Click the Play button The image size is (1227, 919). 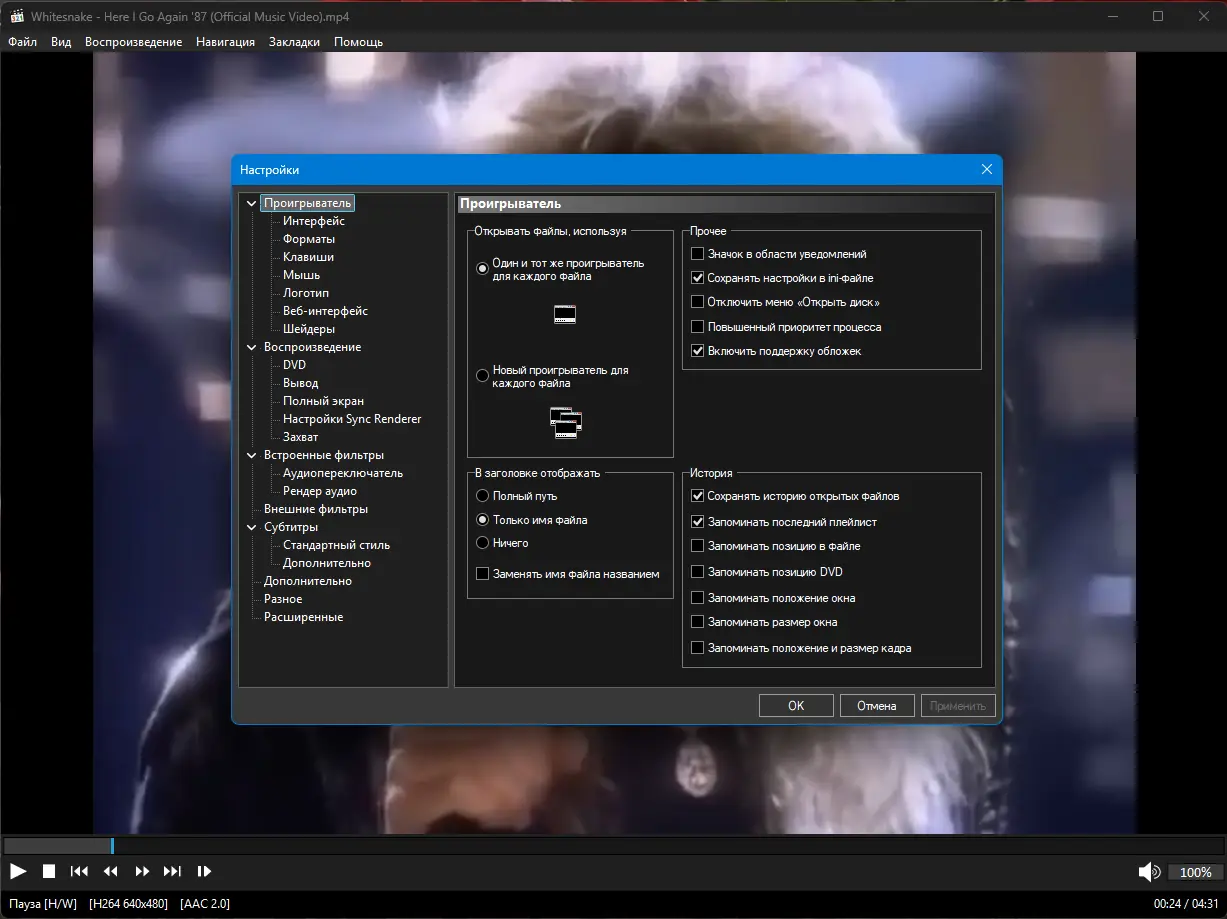click(18, 871)
